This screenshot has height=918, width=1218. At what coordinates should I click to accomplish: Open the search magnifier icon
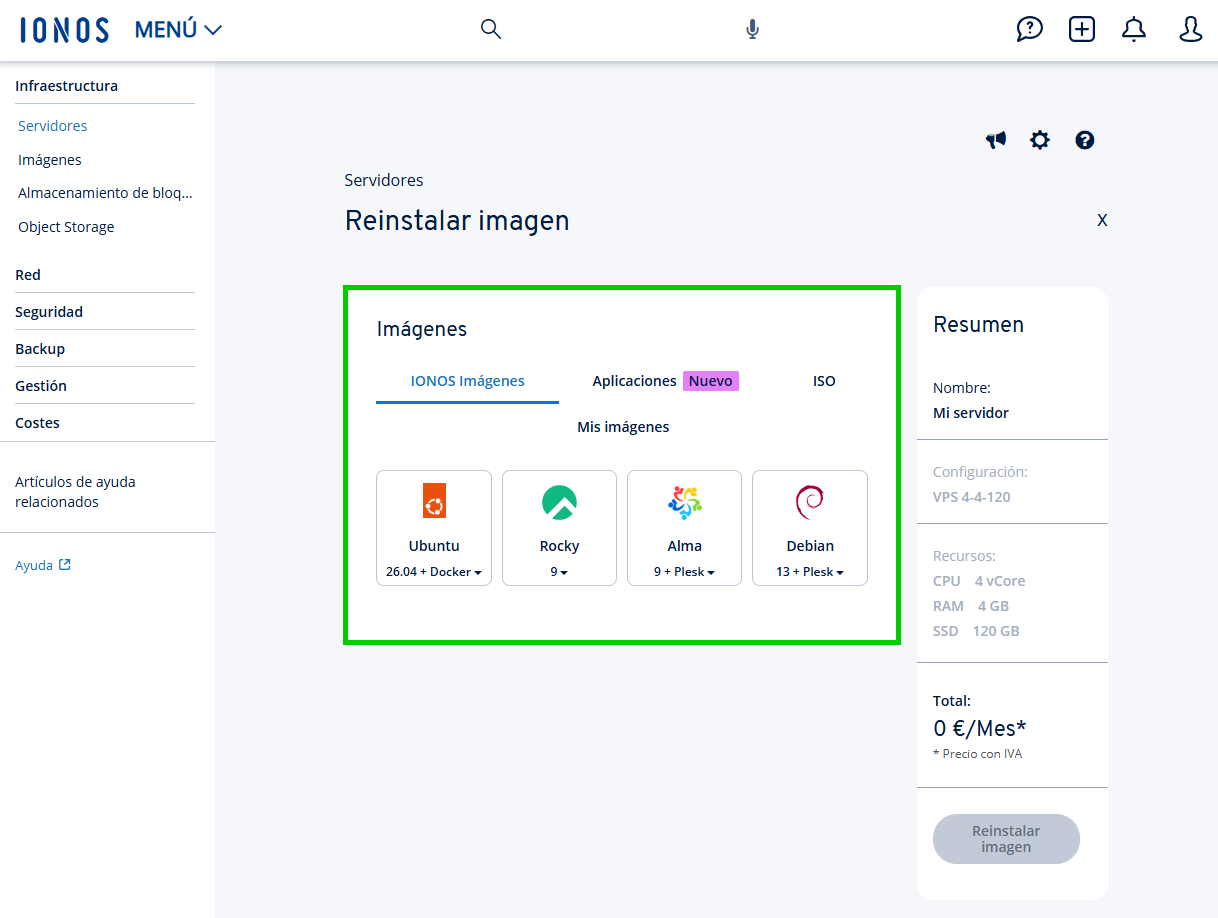pos(490,29)
